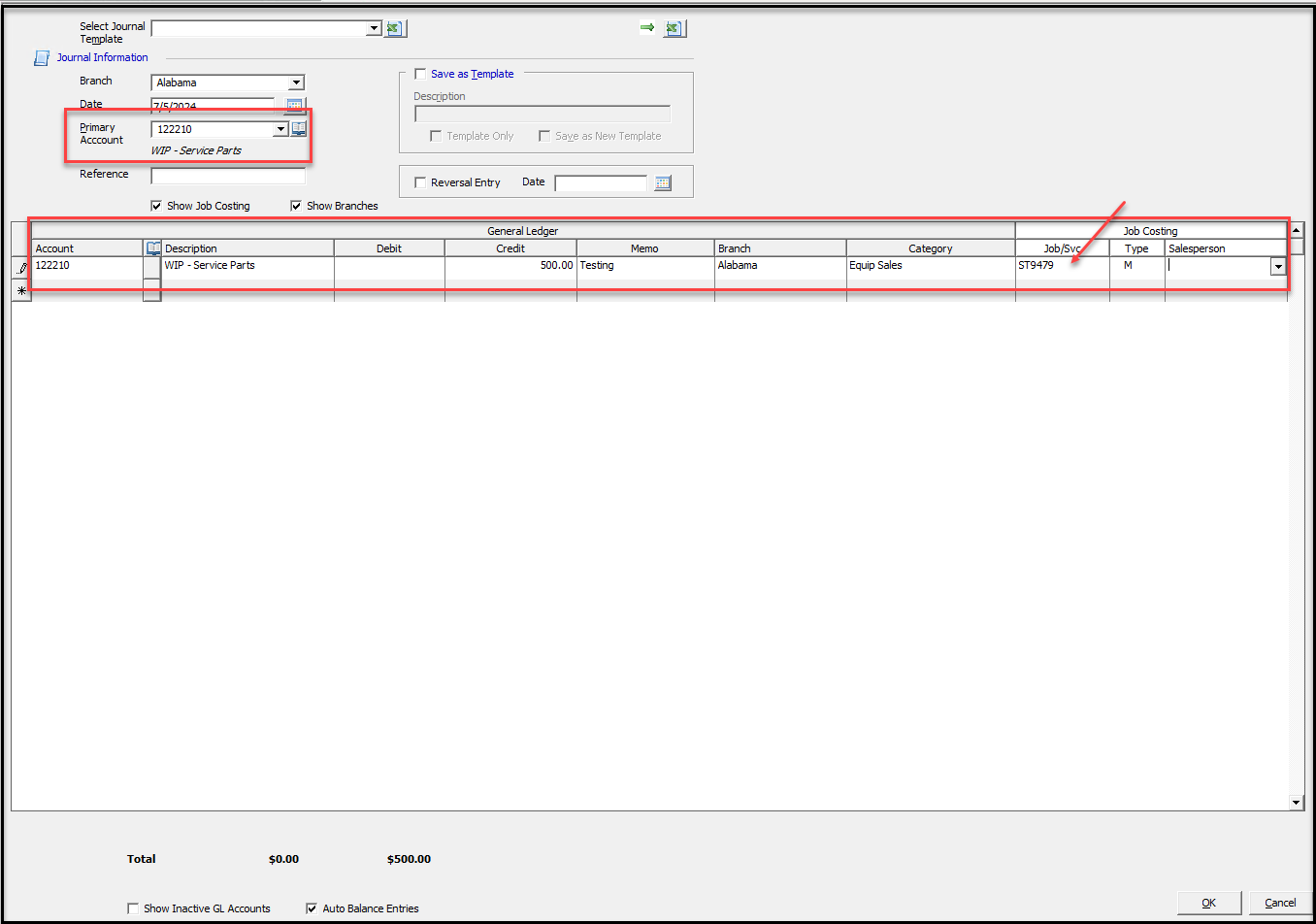Click the 'Testing' memo cell
This screenshot has height=924, width=1316.
tap(644, 266)
